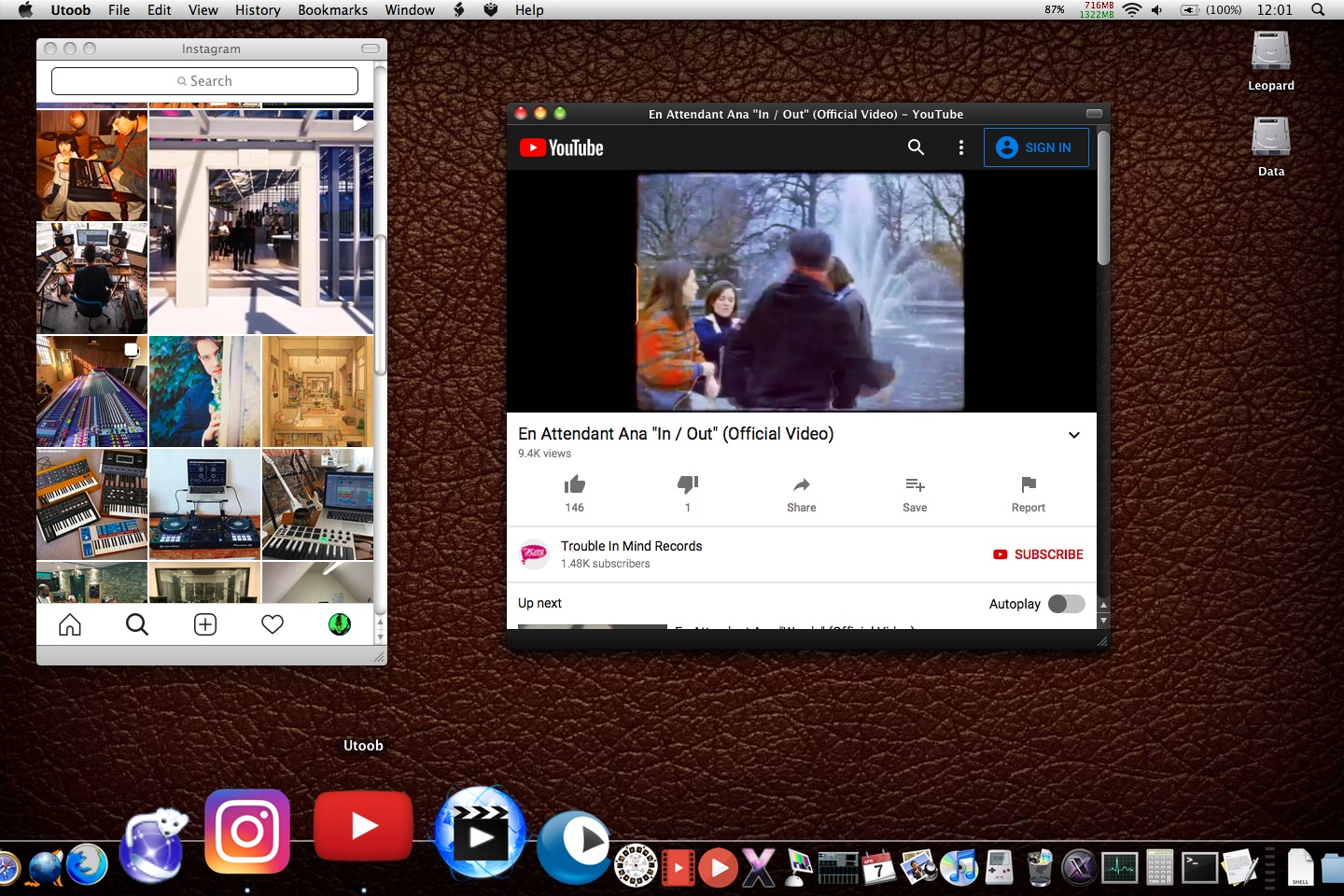Open the File menu
The image size is (1344, 896).
click(x=119, y=10)
